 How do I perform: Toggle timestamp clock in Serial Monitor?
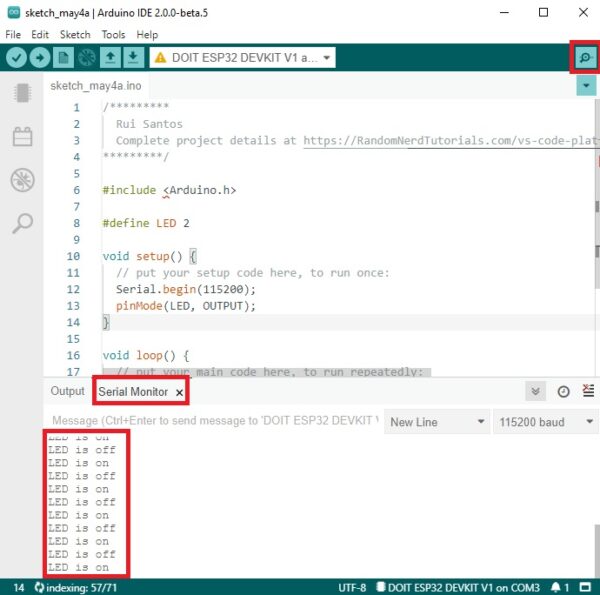coord(563,392)
